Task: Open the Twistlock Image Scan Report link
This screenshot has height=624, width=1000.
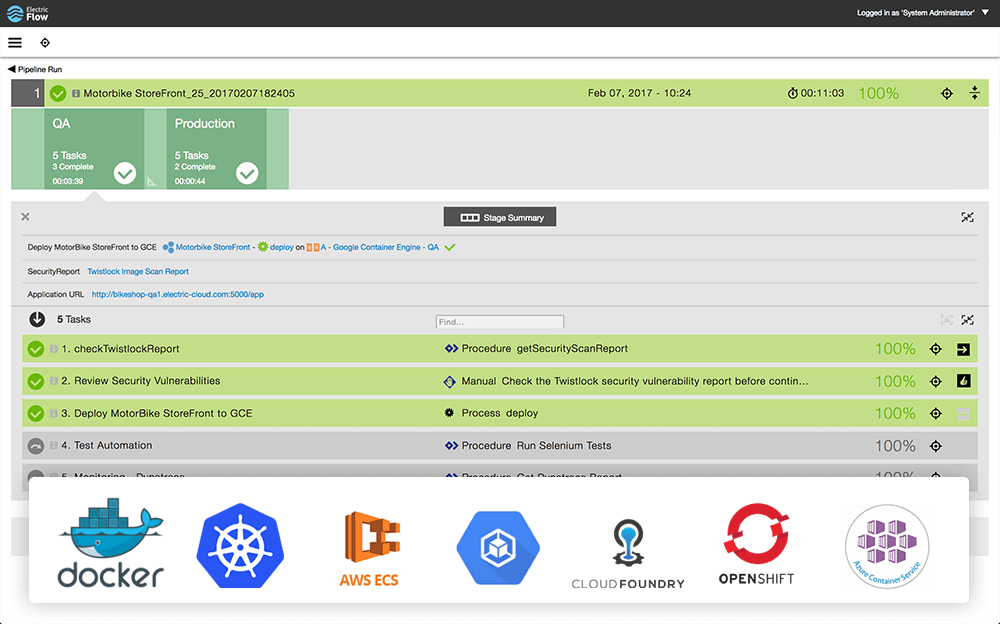Action: click(138, 271)
